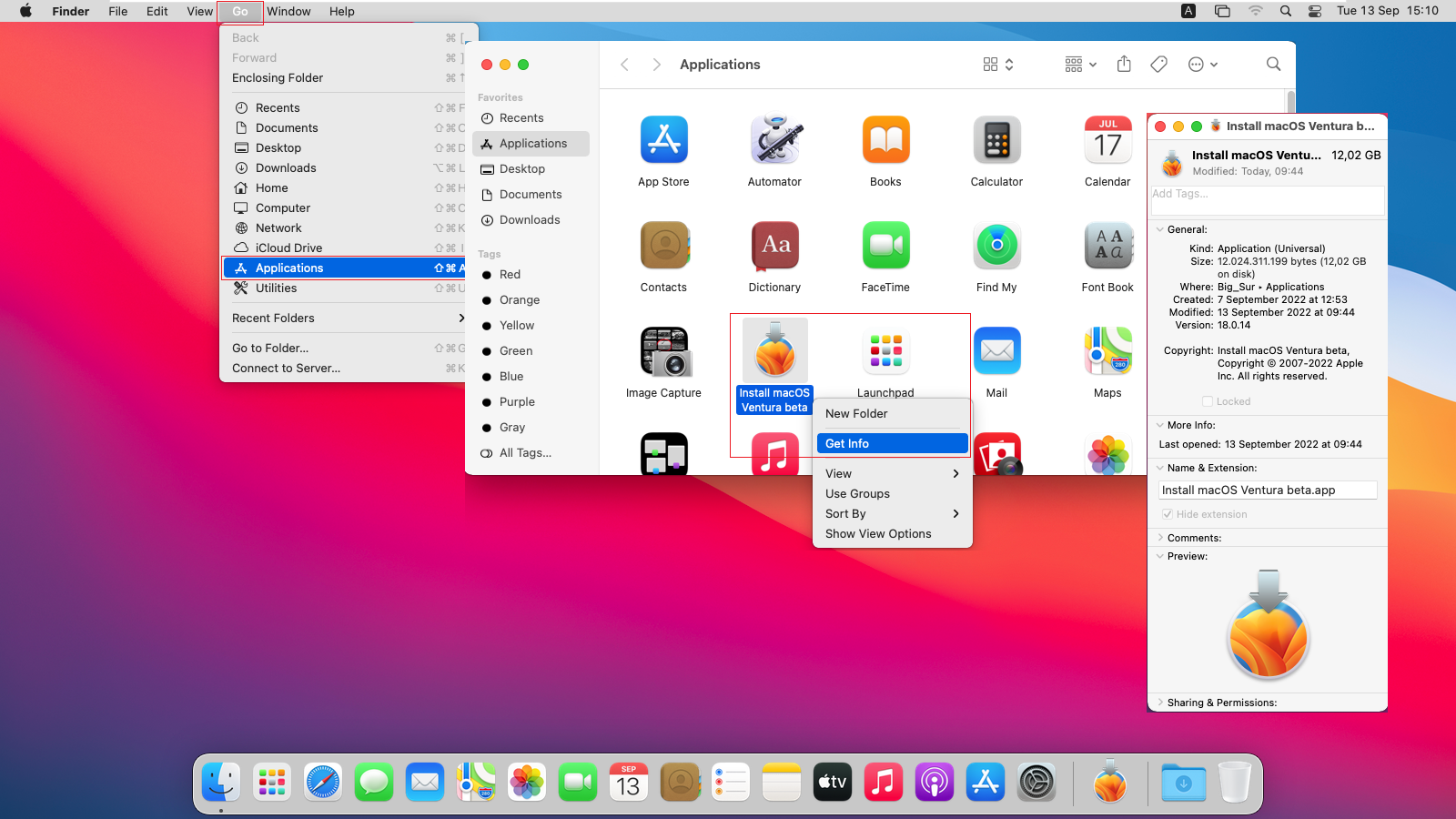1456x819 pixels.
Task: Edit the name field 'Install macOS Ventura beta.app'
Action: pyautogui.click(x=1268, y=490)
